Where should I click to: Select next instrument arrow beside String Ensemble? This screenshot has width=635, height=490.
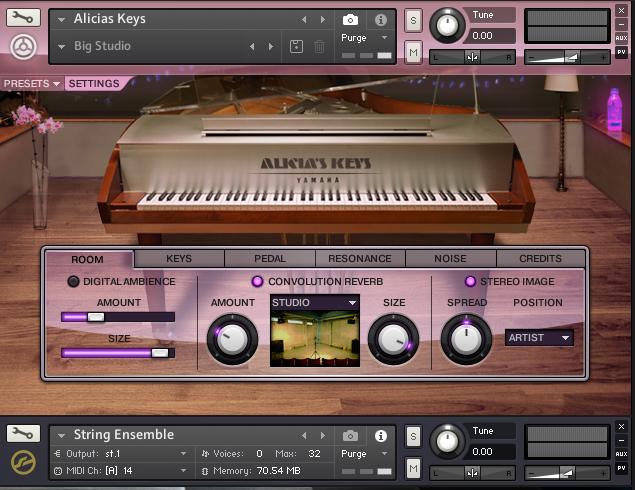323,436
